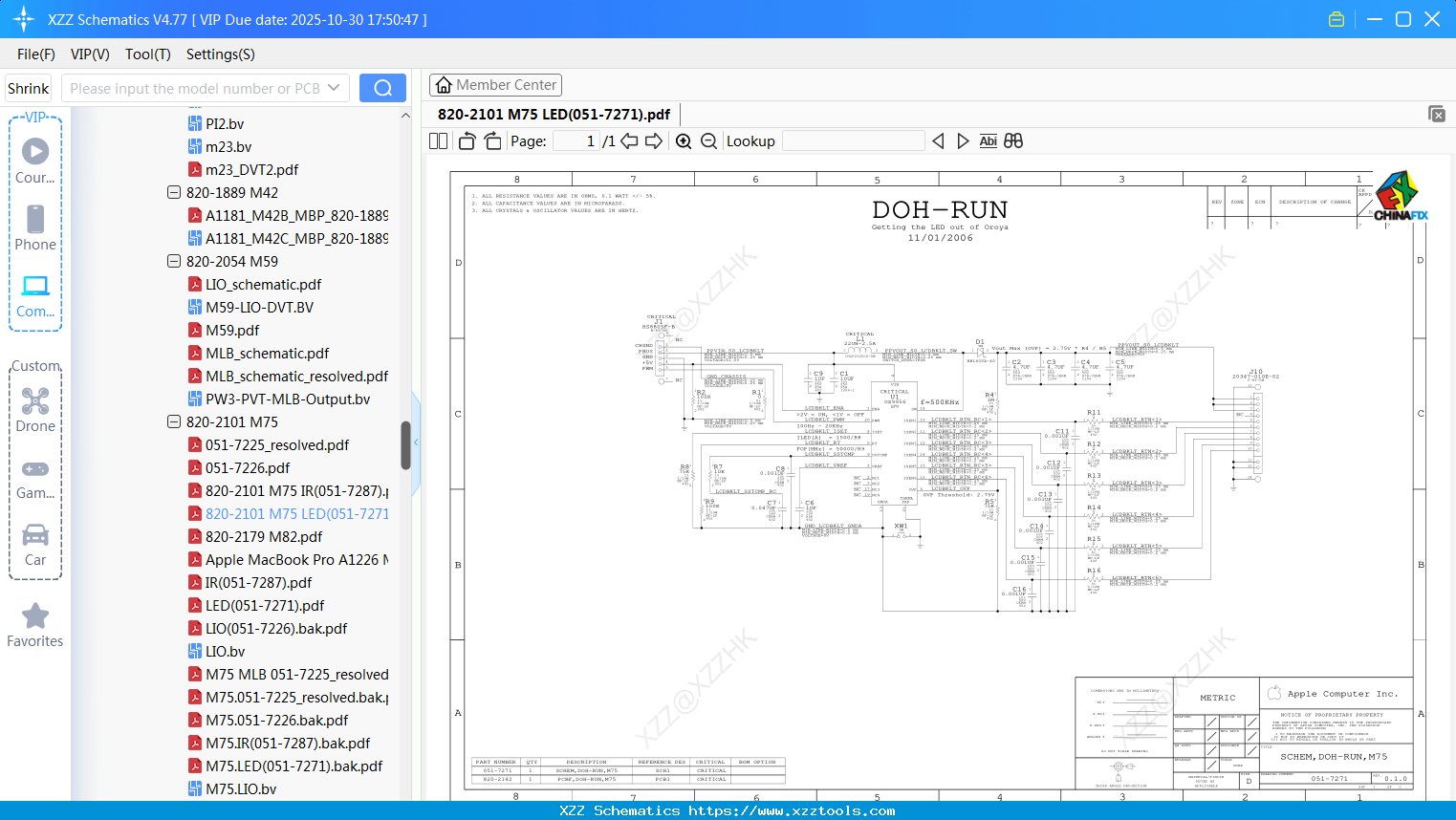Rotate the page clockwise

click(x=492, y=141)
